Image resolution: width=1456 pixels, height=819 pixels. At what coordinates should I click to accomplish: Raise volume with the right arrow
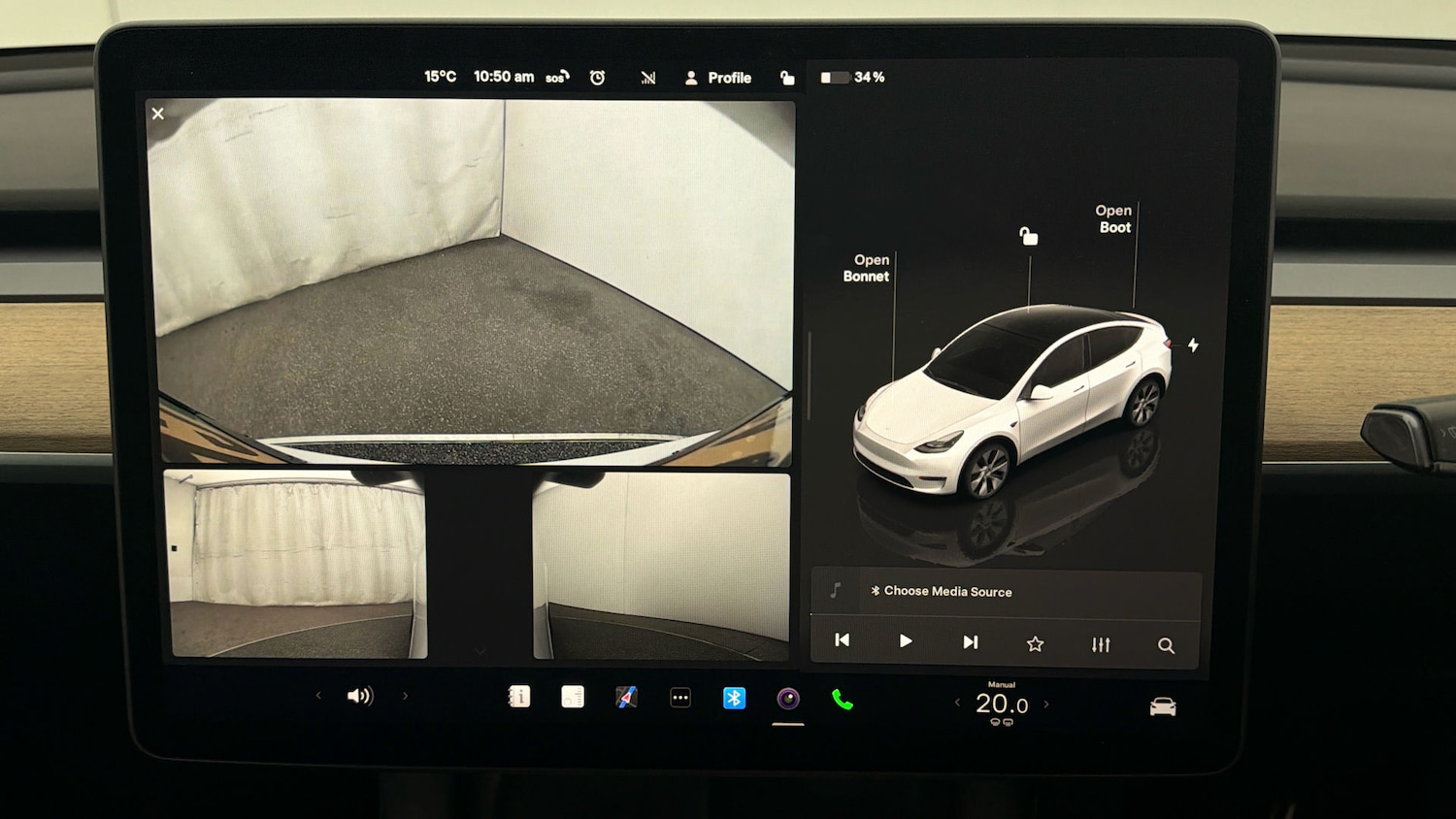point(405,696)
